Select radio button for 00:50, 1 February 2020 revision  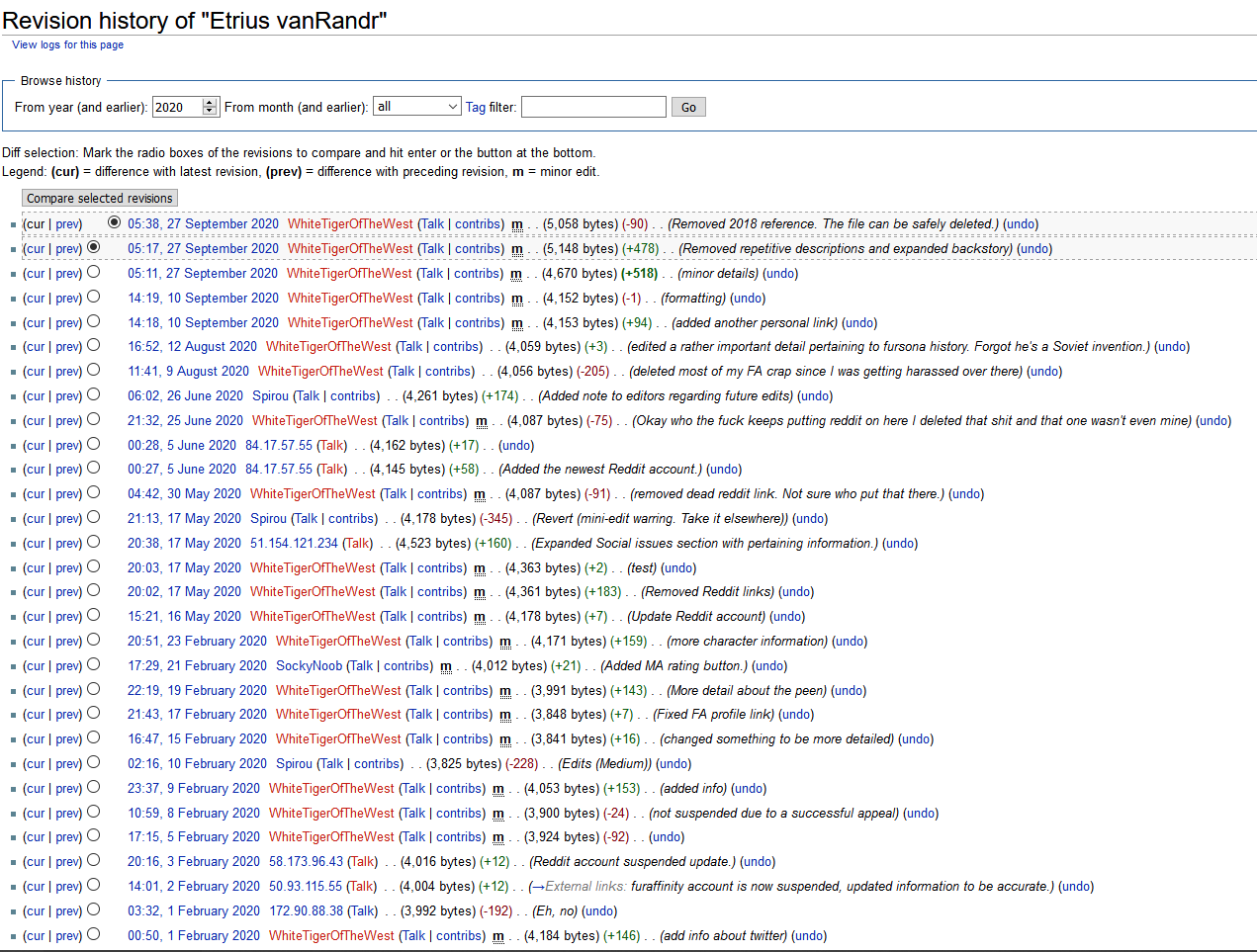pyautogui.click(x=93, y=934)
